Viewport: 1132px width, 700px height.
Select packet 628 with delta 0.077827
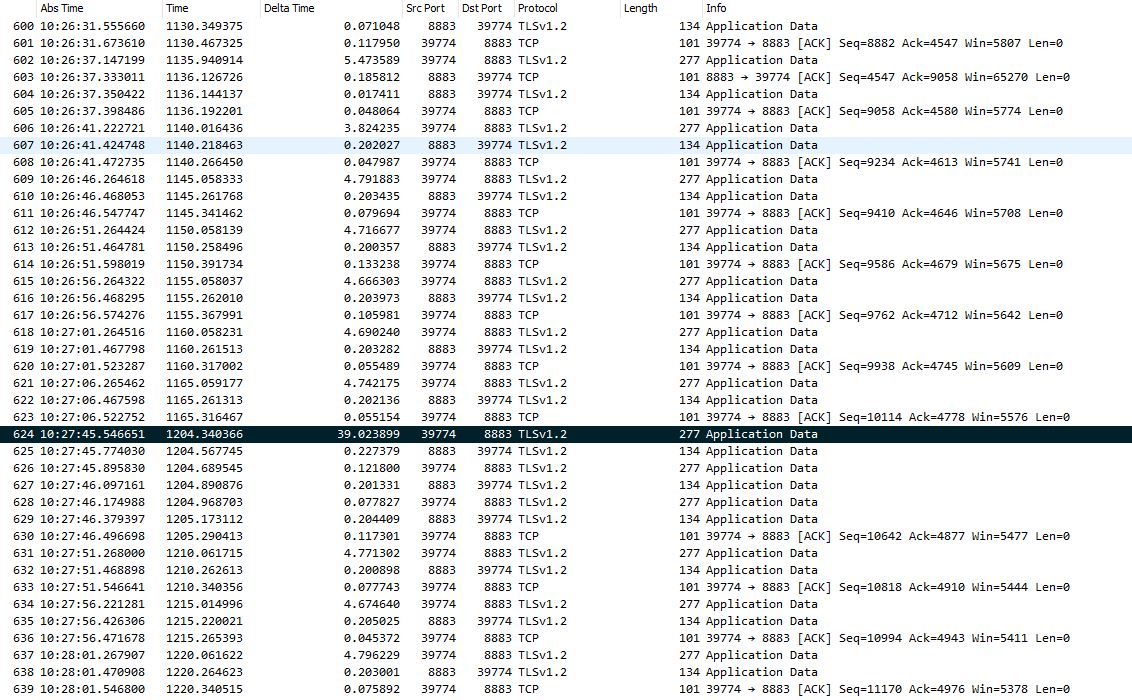click(x=566, y=502)
